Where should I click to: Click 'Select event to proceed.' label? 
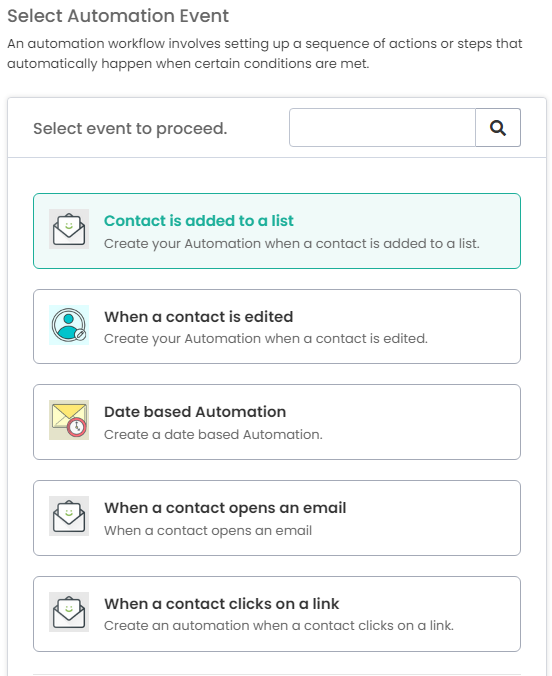coord(130,128)
